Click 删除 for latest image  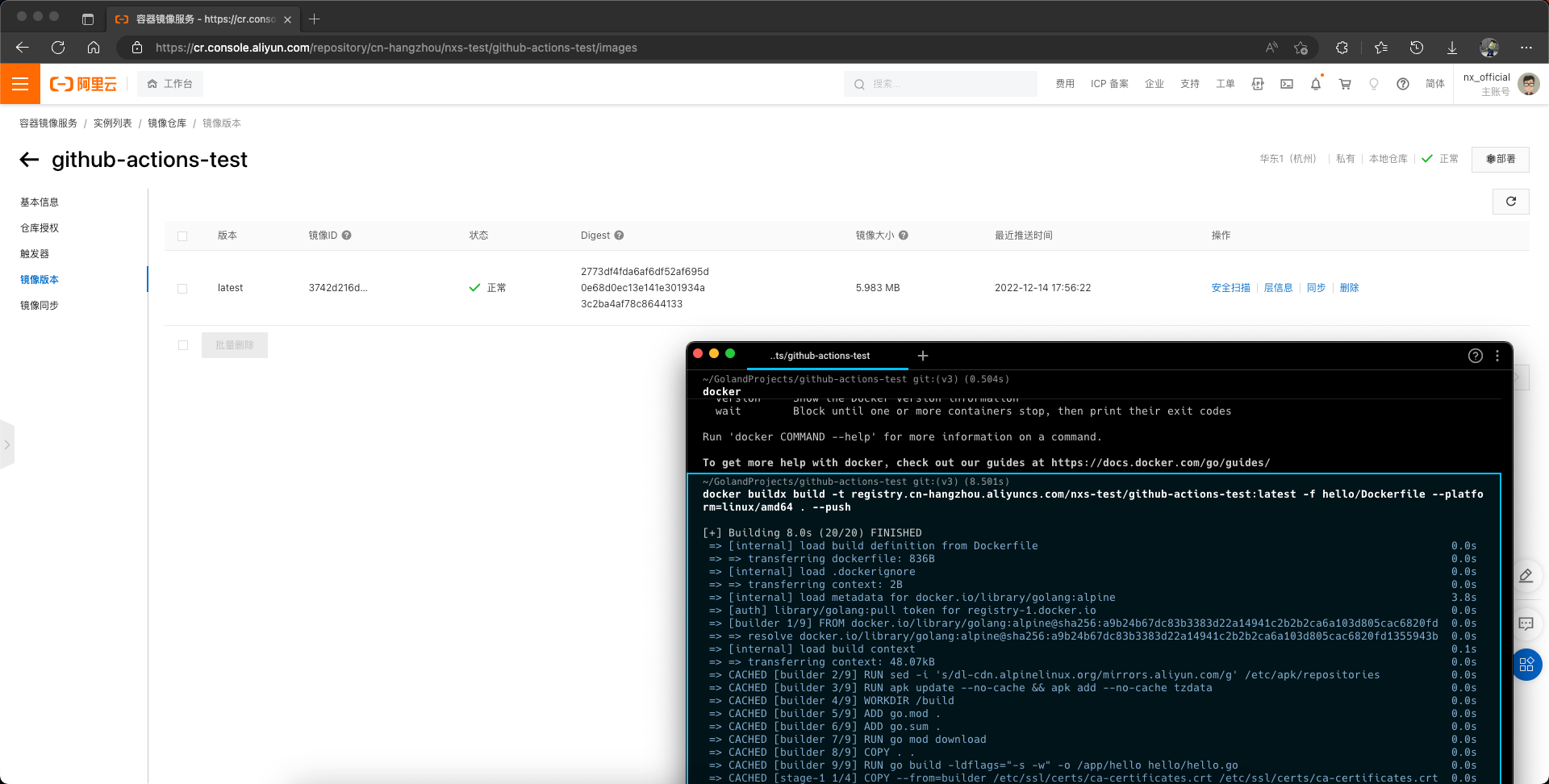(x=1349, y=288)
